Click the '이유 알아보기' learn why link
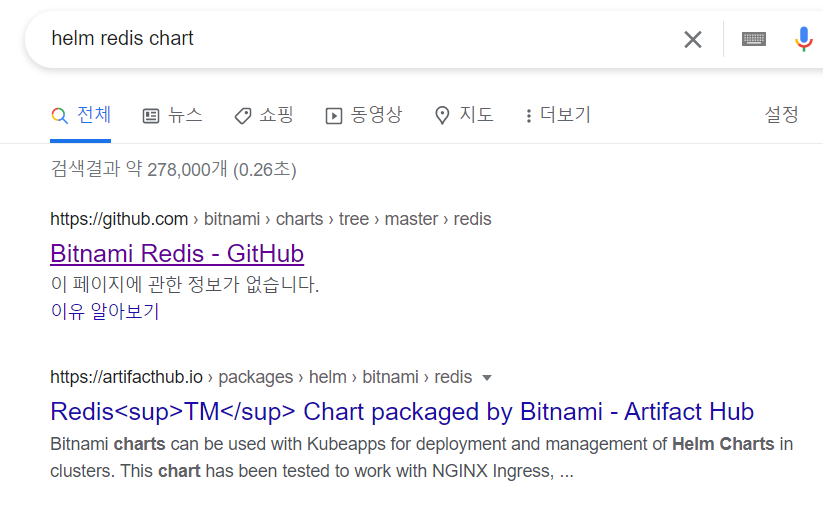823x521 pixels. coord(104,311)
